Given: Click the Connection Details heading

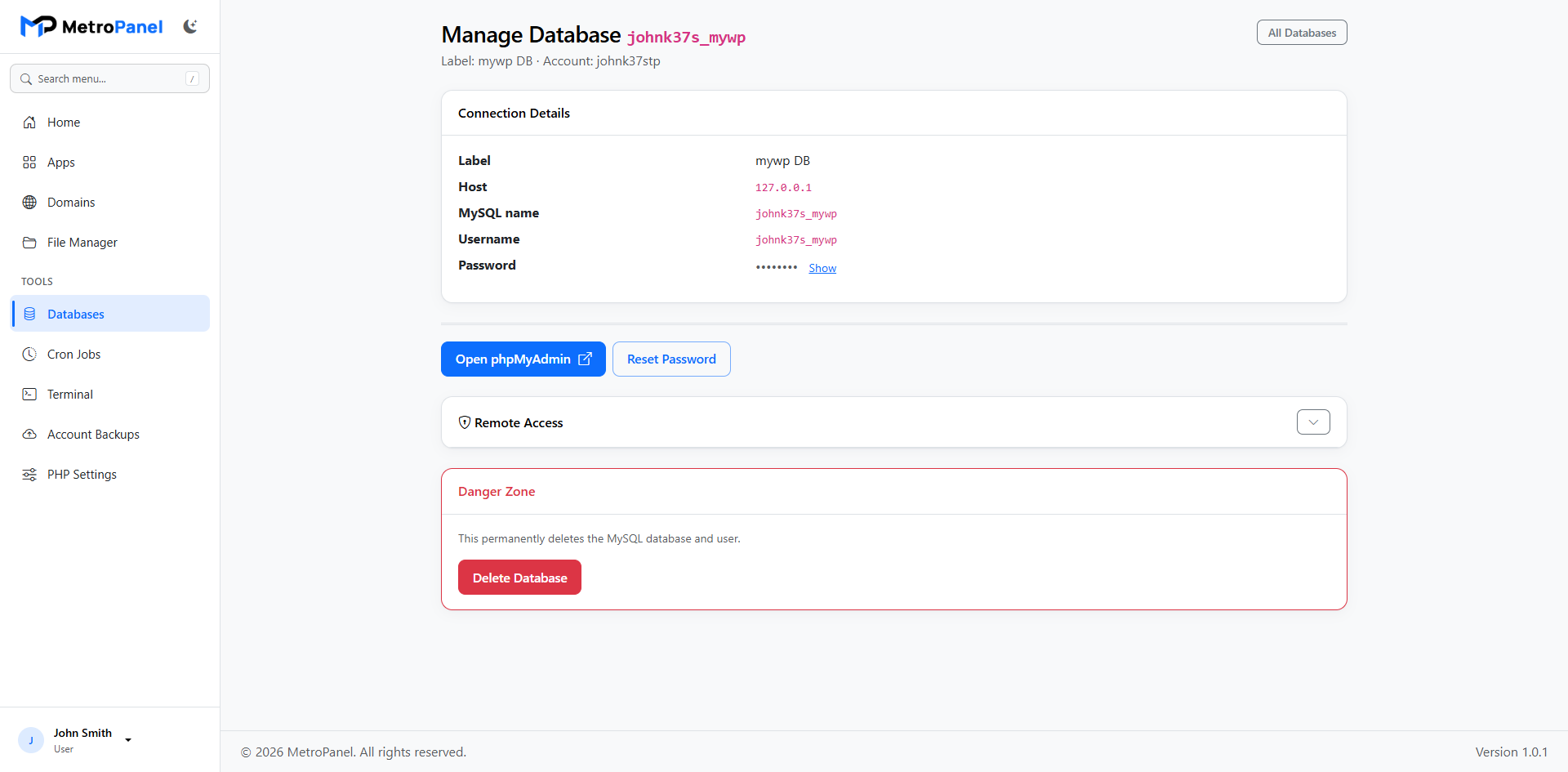Looking at the screenshot, I should (514, 114).
